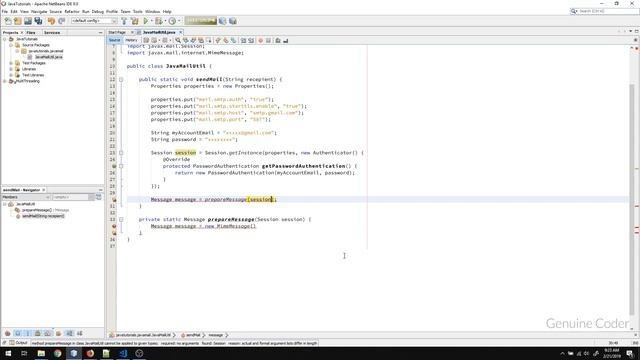The width and height of the screenshot is (640, 360).
Task: Open Windows Start menu
Action: click(x=8, y=353)
